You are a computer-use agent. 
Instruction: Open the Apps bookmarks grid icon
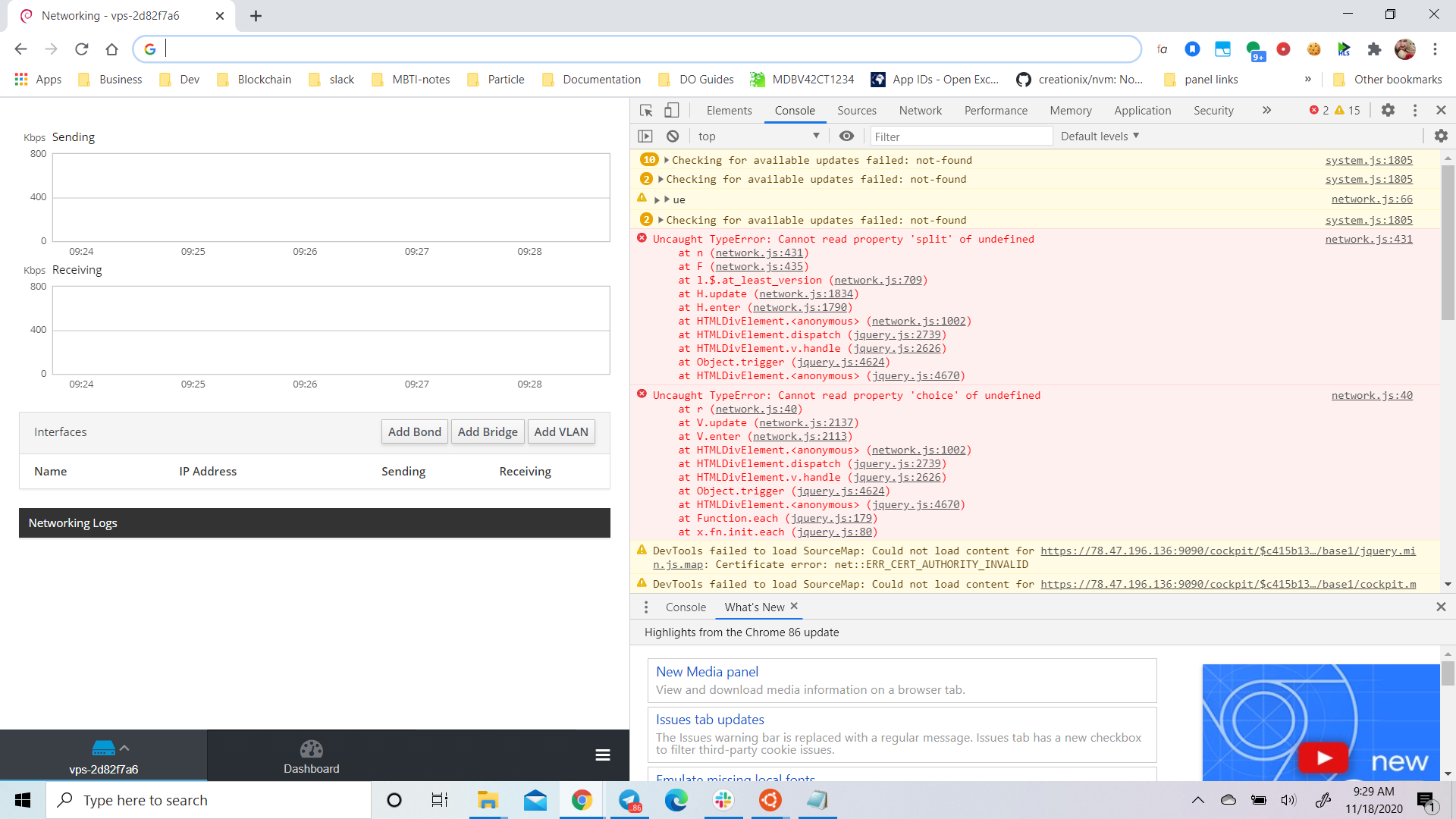(21, 80)
